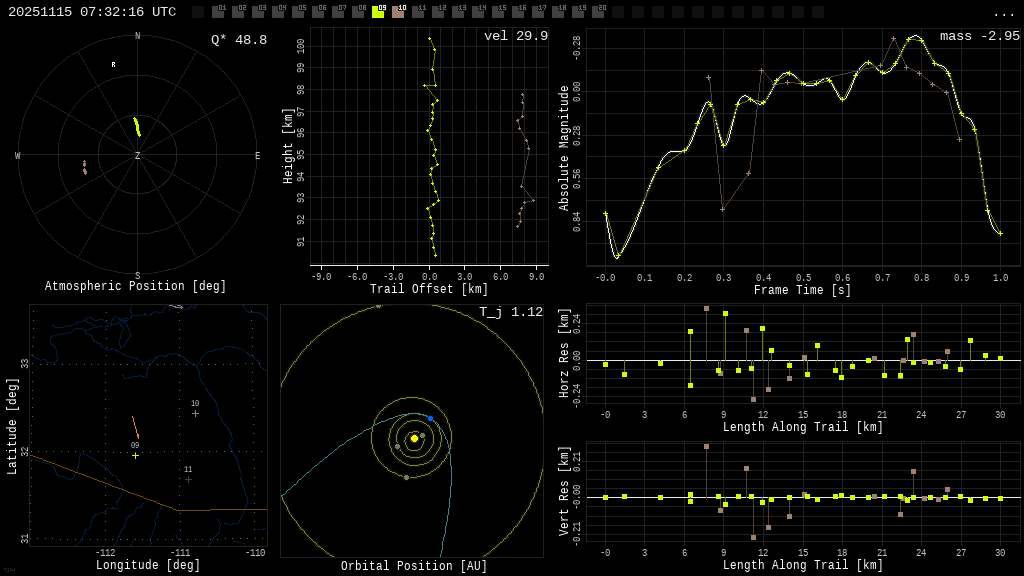
Task: Click the Orbital Position [AU] label
Action: pos(414,566)
